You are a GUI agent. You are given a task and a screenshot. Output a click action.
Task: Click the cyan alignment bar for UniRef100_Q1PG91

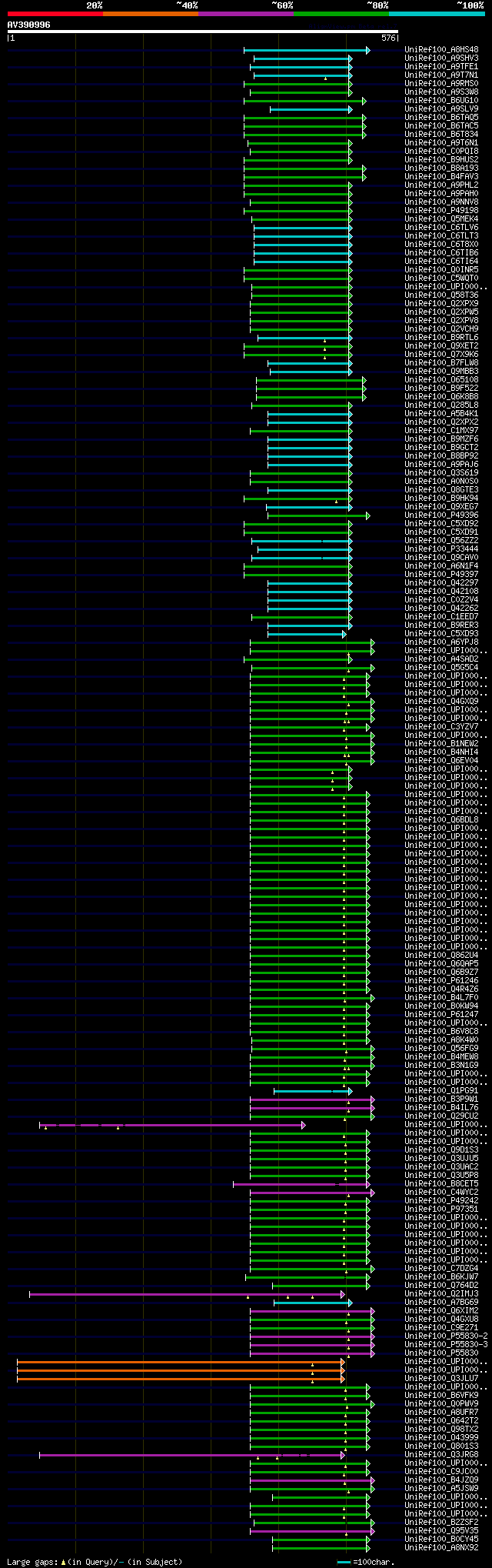click(x=313, y=1091)
